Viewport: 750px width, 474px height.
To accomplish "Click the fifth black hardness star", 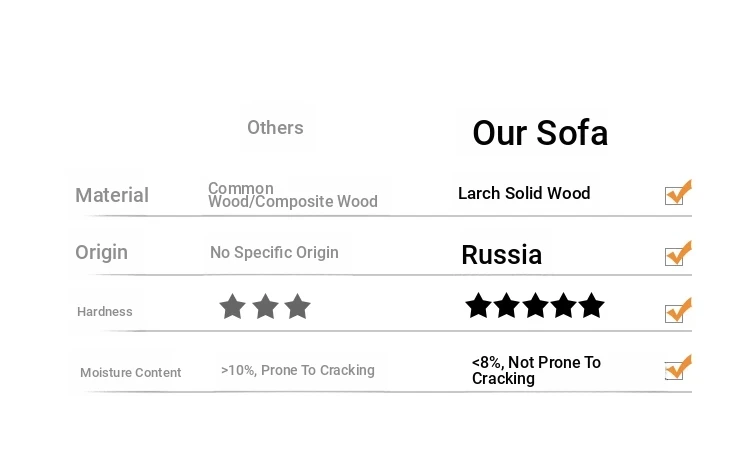I will [x=592, y=306].
